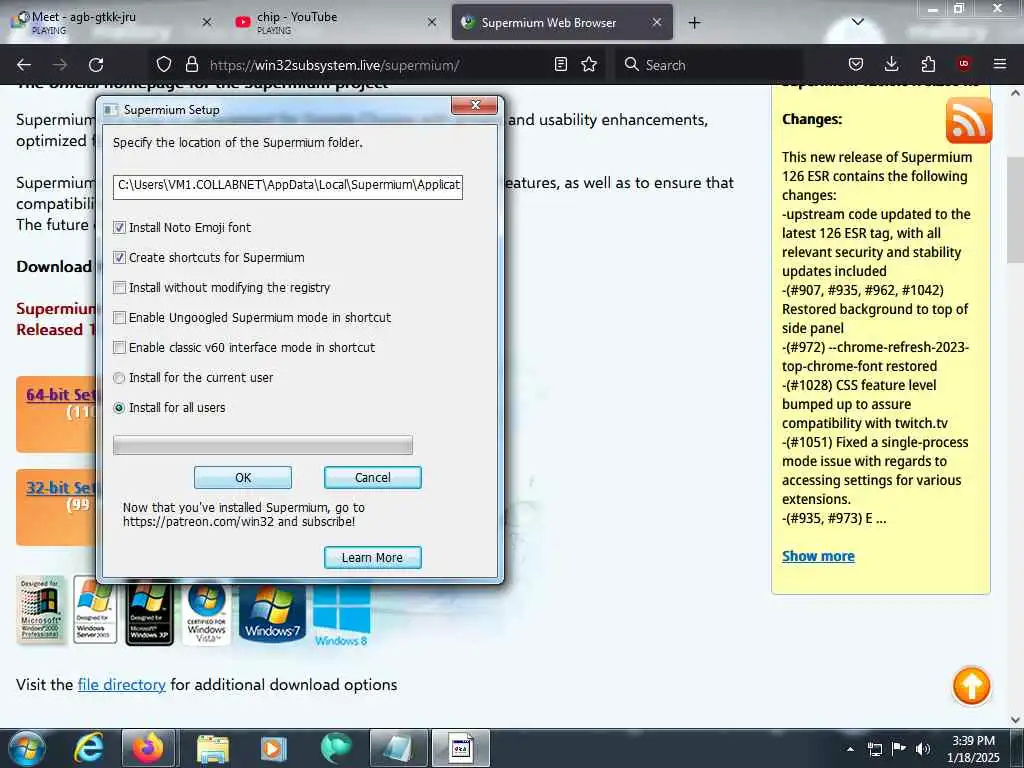Click the RSS feed icon in Changes panel
The image size is (1024, 768).
pyautogui.click(x=968, y=120)
